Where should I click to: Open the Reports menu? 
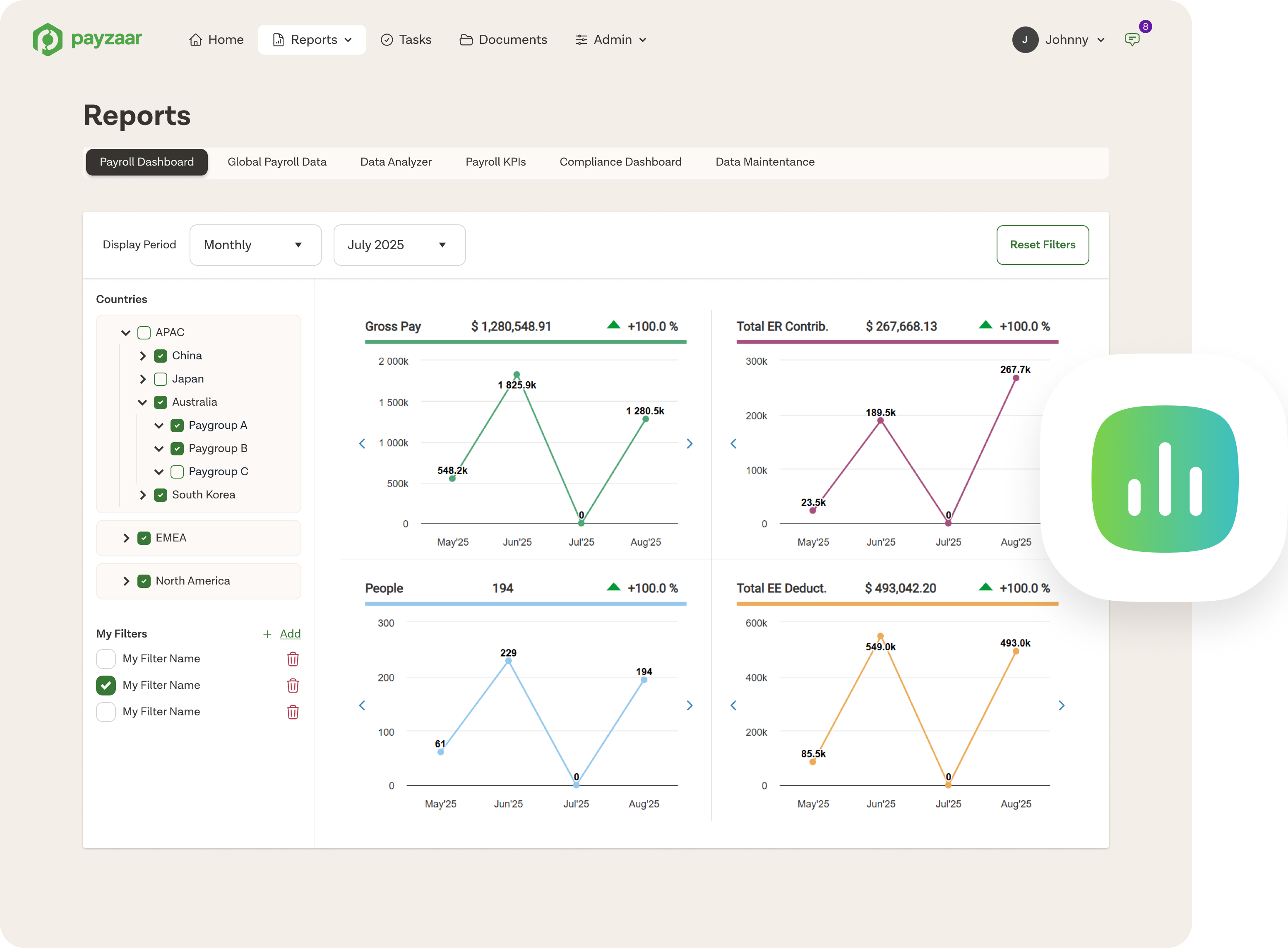click(x=312, y=40)
